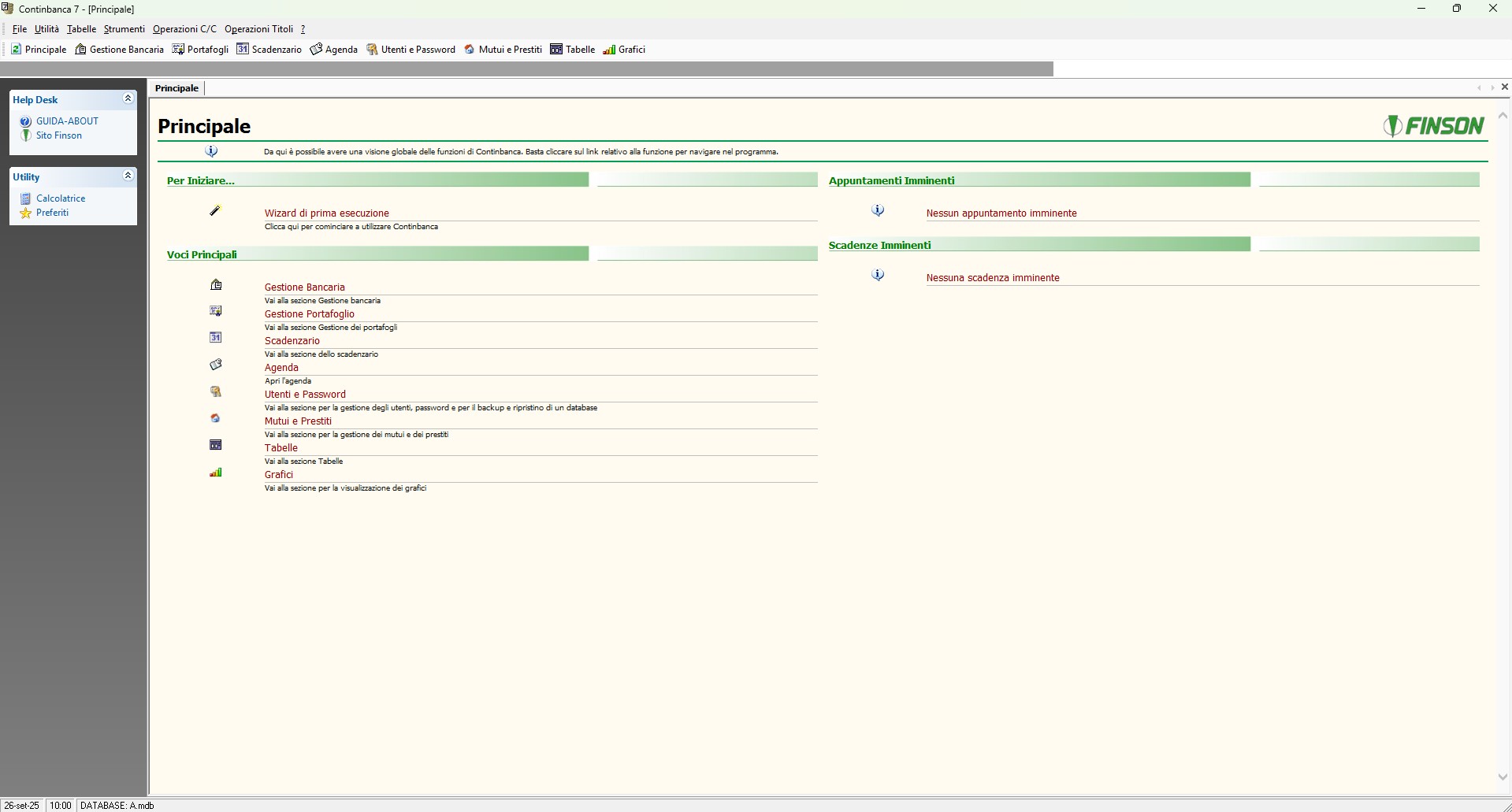
Task: Open the Grafici chart toolbar icon
Action: click(x=609, y=49)
